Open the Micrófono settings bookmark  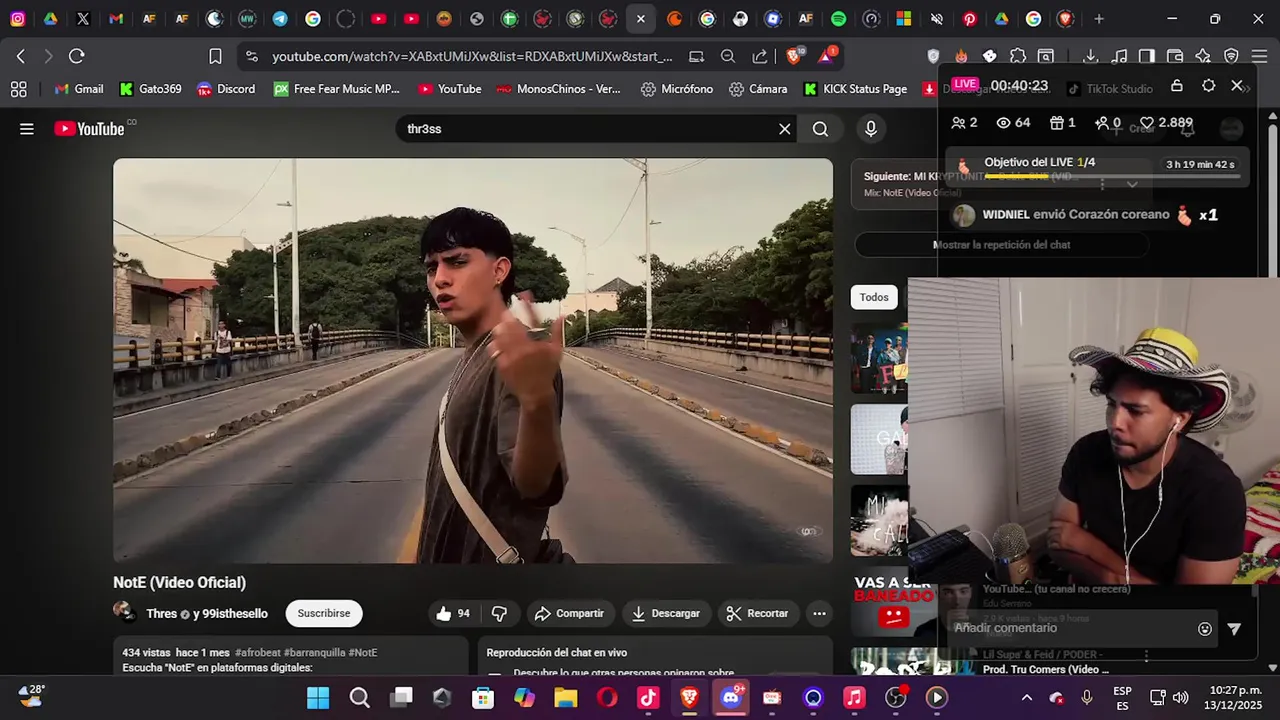(x=677, y=89)
